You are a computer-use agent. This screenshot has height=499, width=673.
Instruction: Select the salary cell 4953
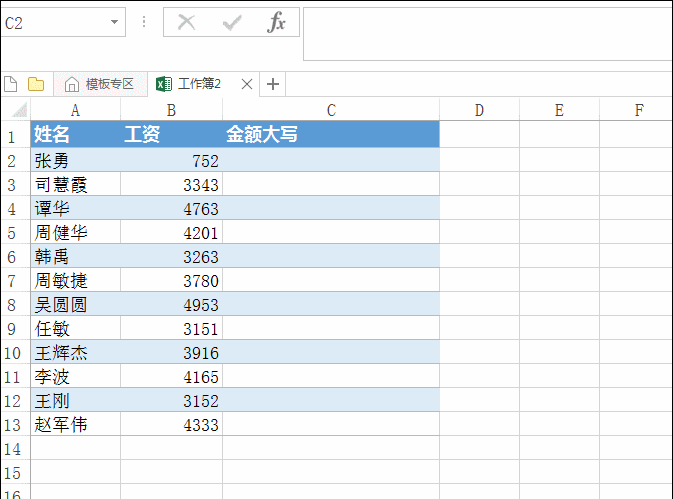[x=171, y=304]
